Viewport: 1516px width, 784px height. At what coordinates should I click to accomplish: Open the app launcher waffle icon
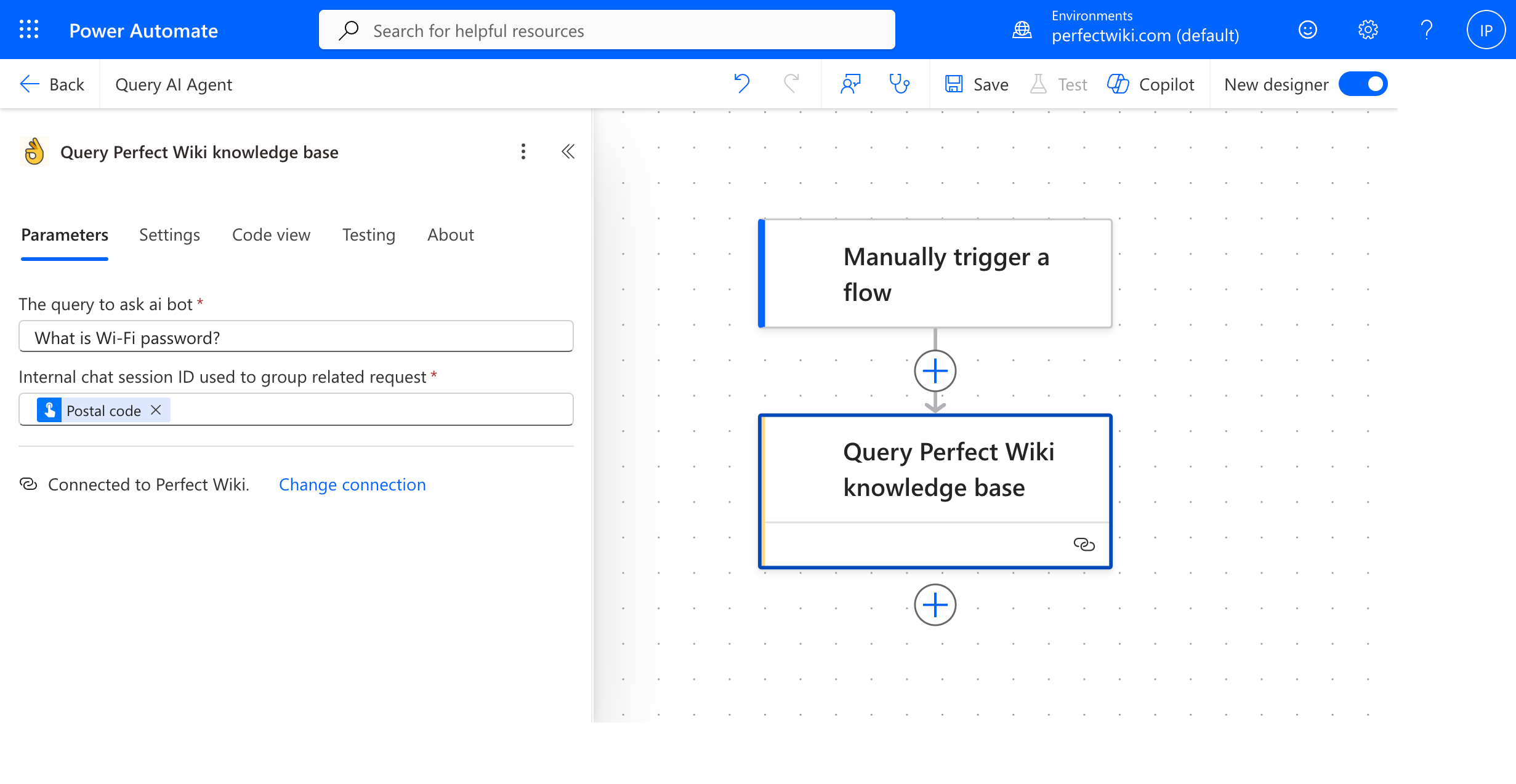pos(28,29)
